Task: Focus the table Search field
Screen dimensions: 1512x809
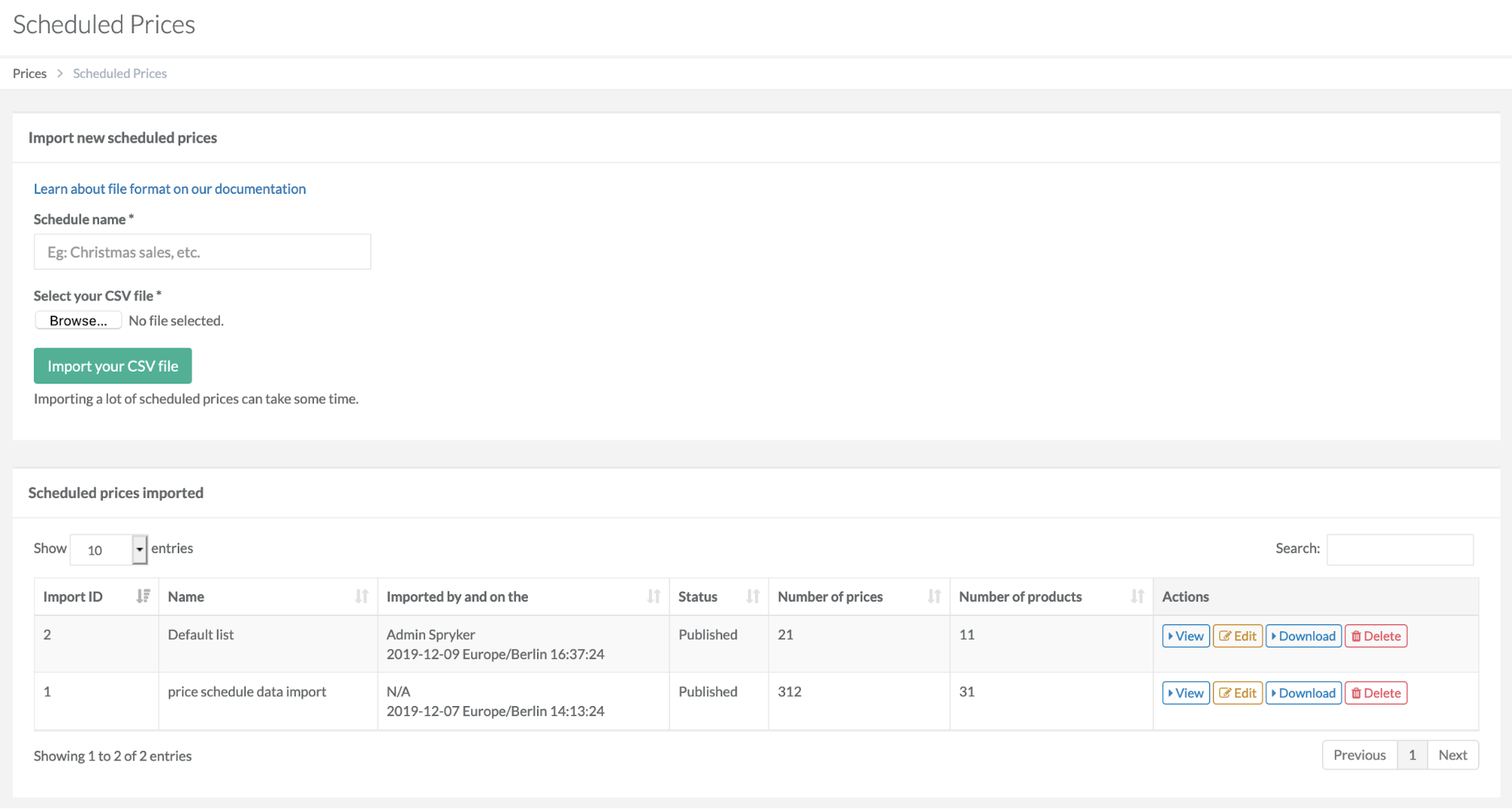Action: click(x=1399, y=549)
